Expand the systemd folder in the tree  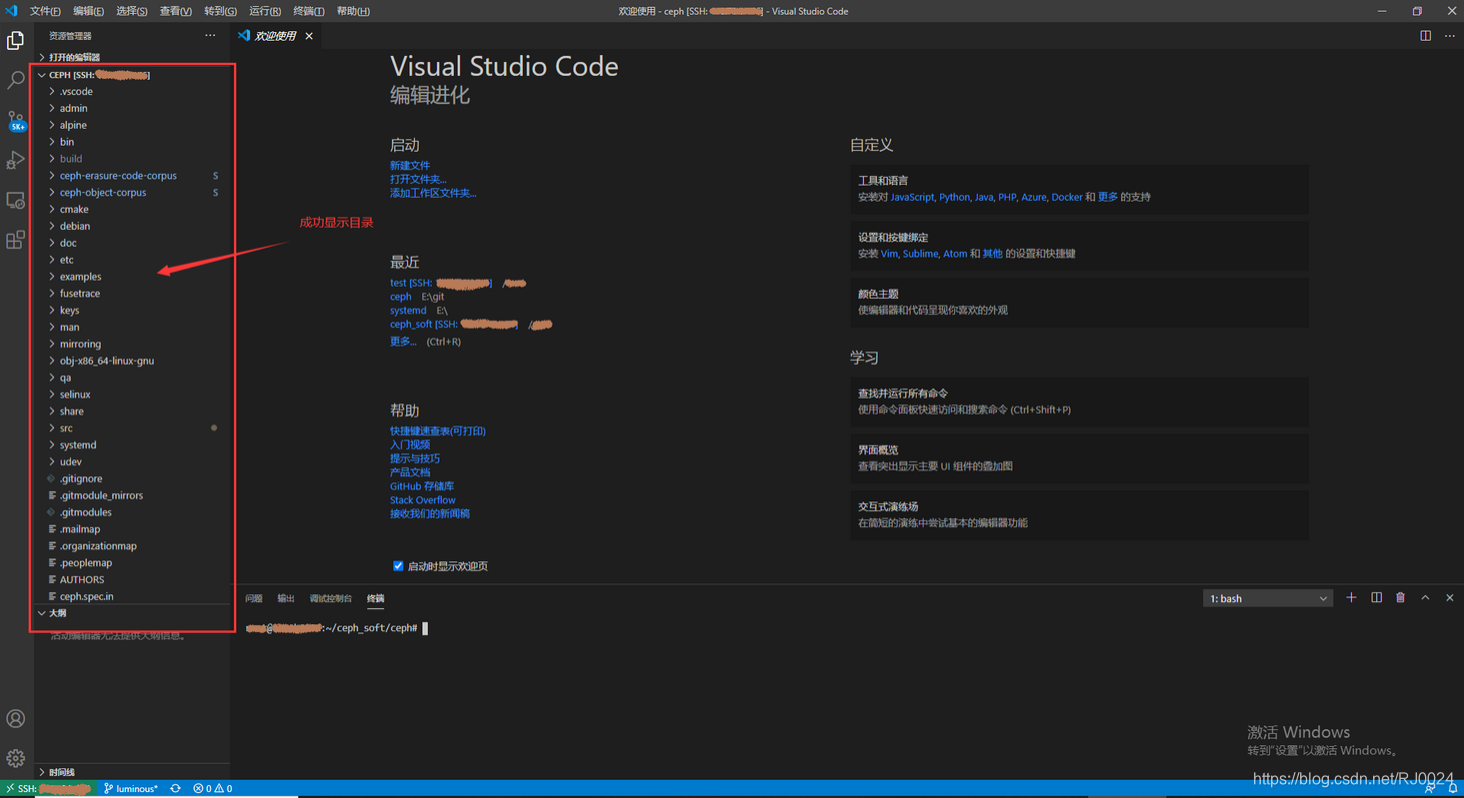[x=78, y=445]
